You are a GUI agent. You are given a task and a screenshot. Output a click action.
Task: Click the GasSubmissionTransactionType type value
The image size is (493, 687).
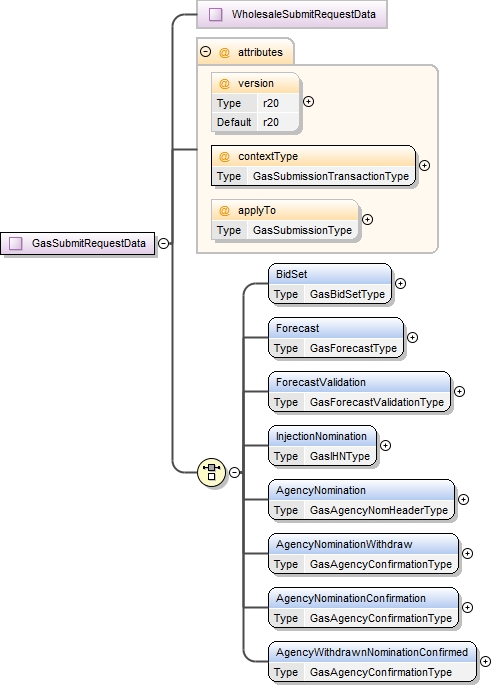331,177
